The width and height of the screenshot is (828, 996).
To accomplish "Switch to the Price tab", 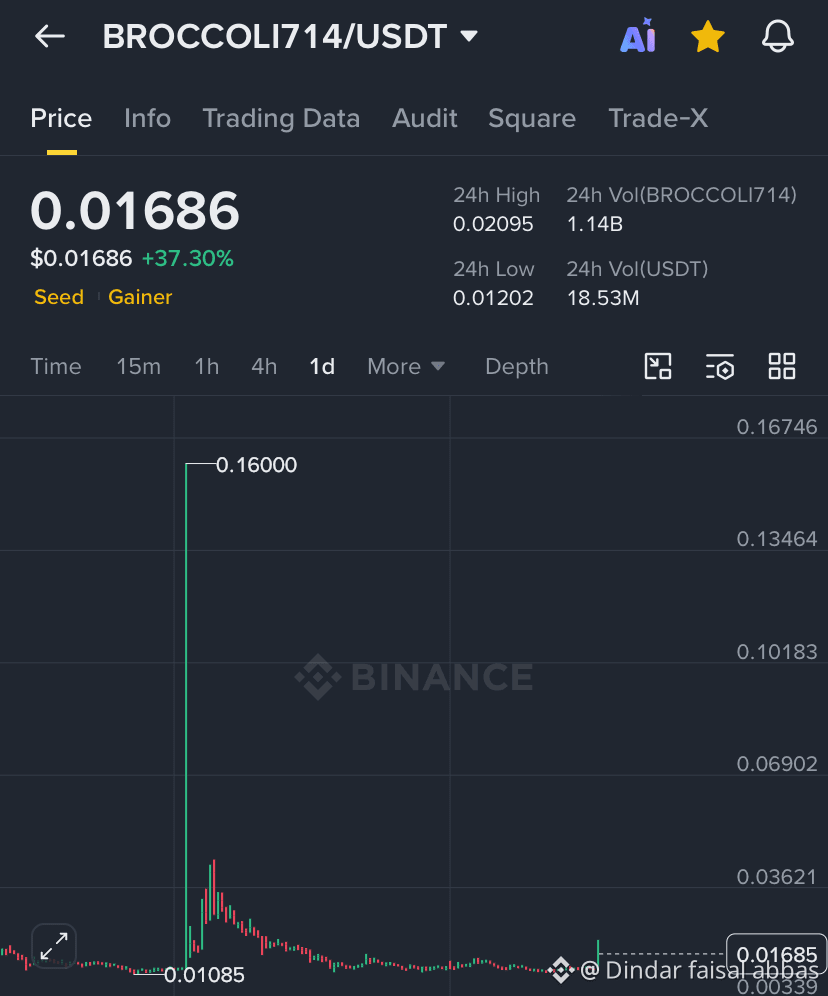I will point(61,118).
